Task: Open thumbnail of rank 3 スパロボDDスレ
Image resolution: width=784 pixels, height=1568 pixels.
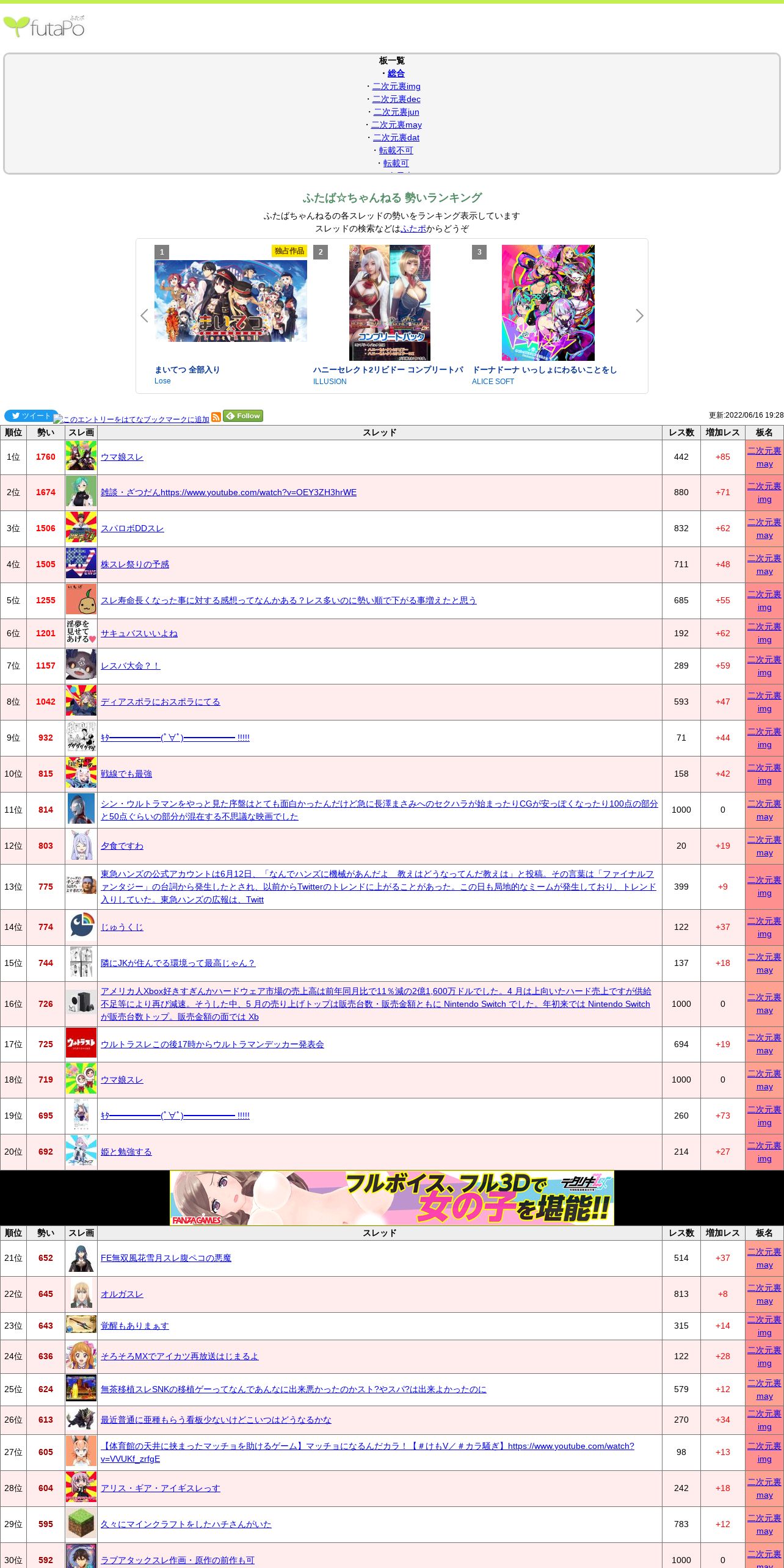Action: coord(81,528)
